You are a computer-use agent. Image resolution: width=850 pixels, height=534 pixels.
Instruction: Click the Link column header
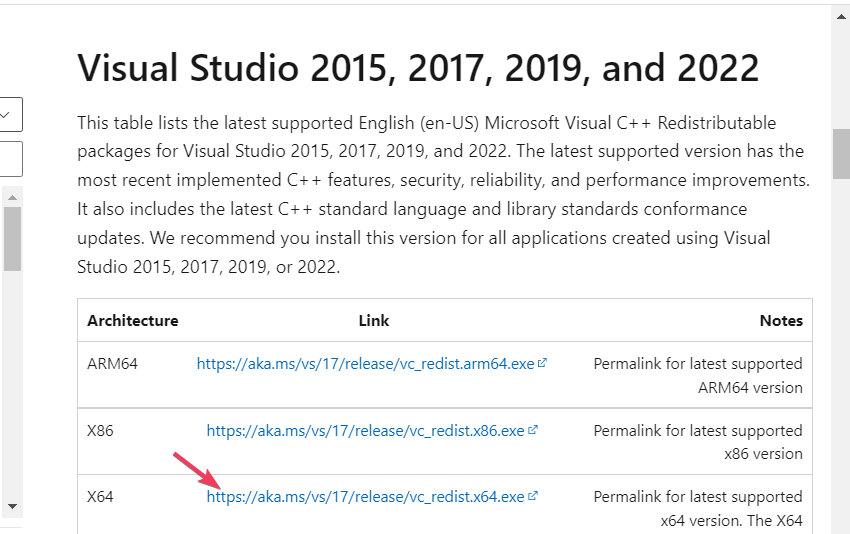click(x=374, y=321)
